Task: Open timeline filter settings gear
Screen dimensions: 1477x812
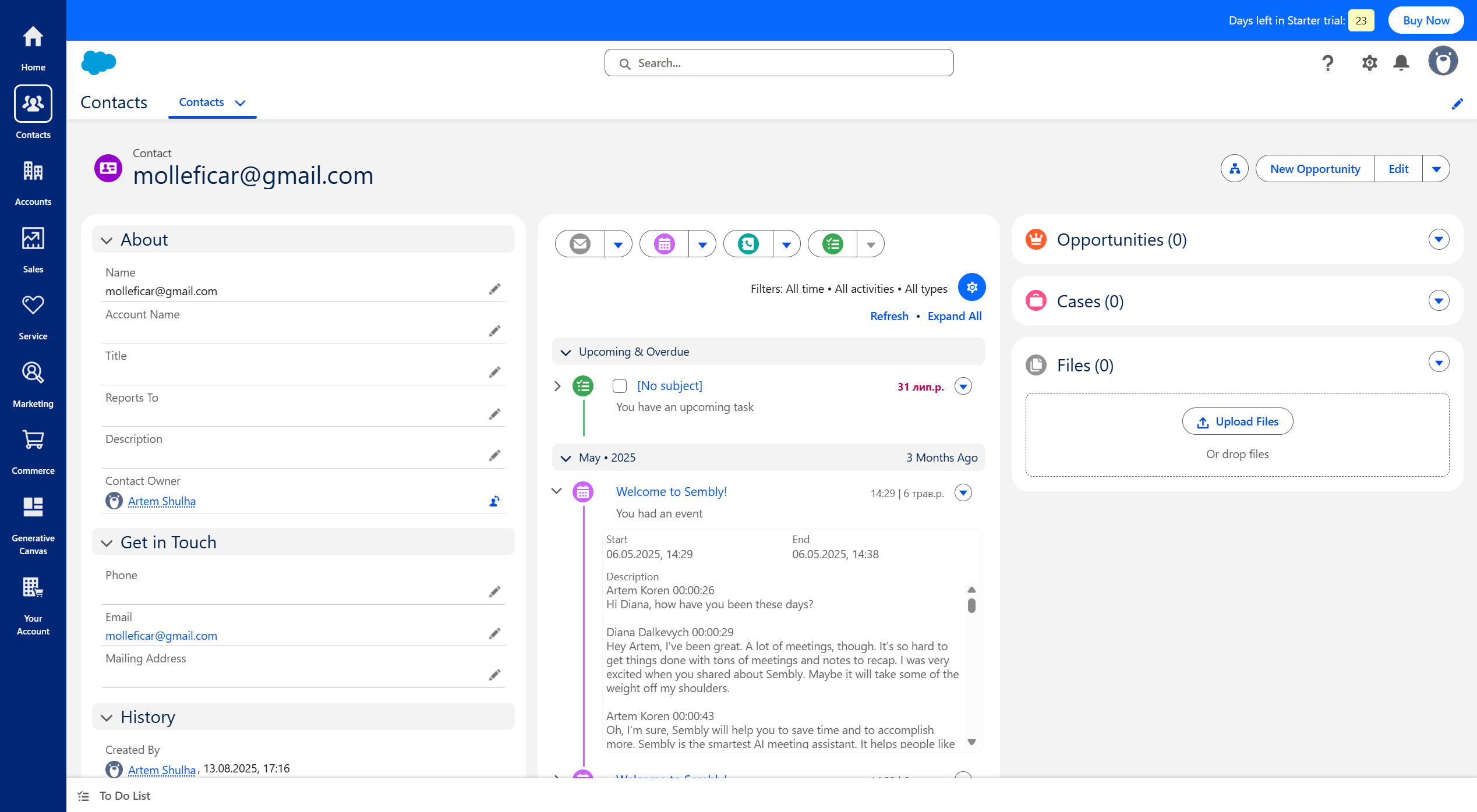Action: 971,287
